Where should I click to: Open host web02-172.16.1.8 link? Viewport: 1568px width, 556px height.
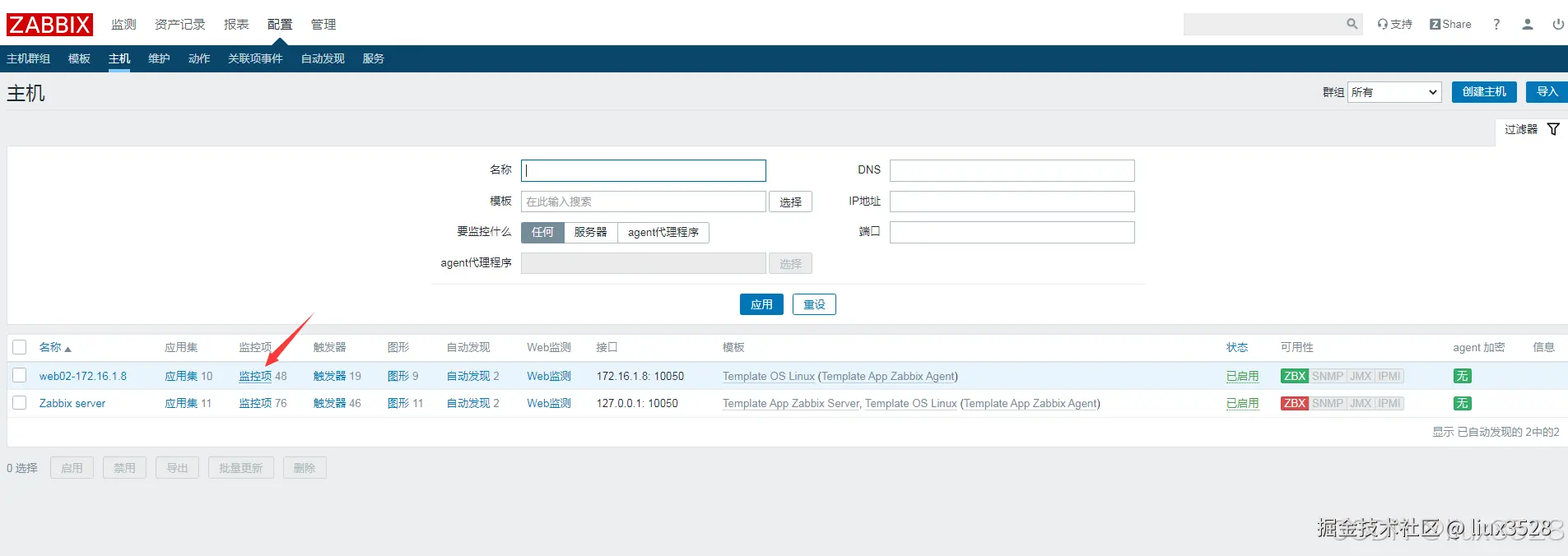coord(83,376)
